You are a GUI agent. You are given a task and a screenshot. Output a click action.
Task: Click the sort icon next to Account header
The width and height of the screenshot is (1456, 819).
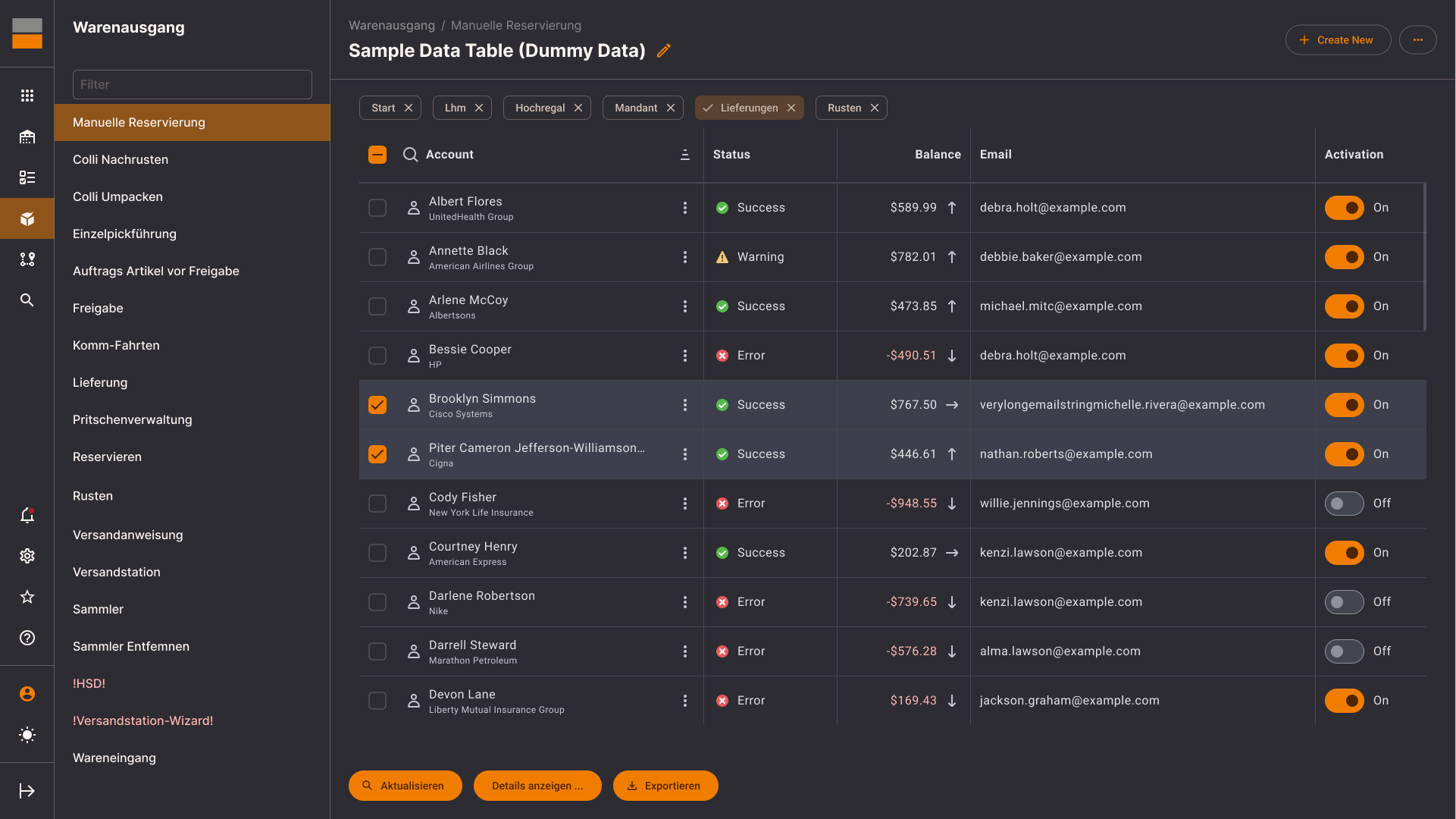pos(685,155)
